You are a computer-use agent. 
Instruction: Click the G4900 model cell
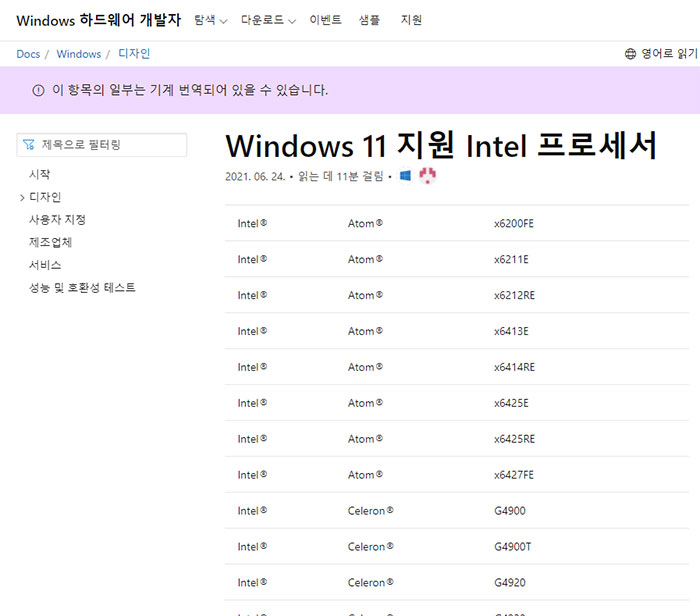[x=510, y=511]
